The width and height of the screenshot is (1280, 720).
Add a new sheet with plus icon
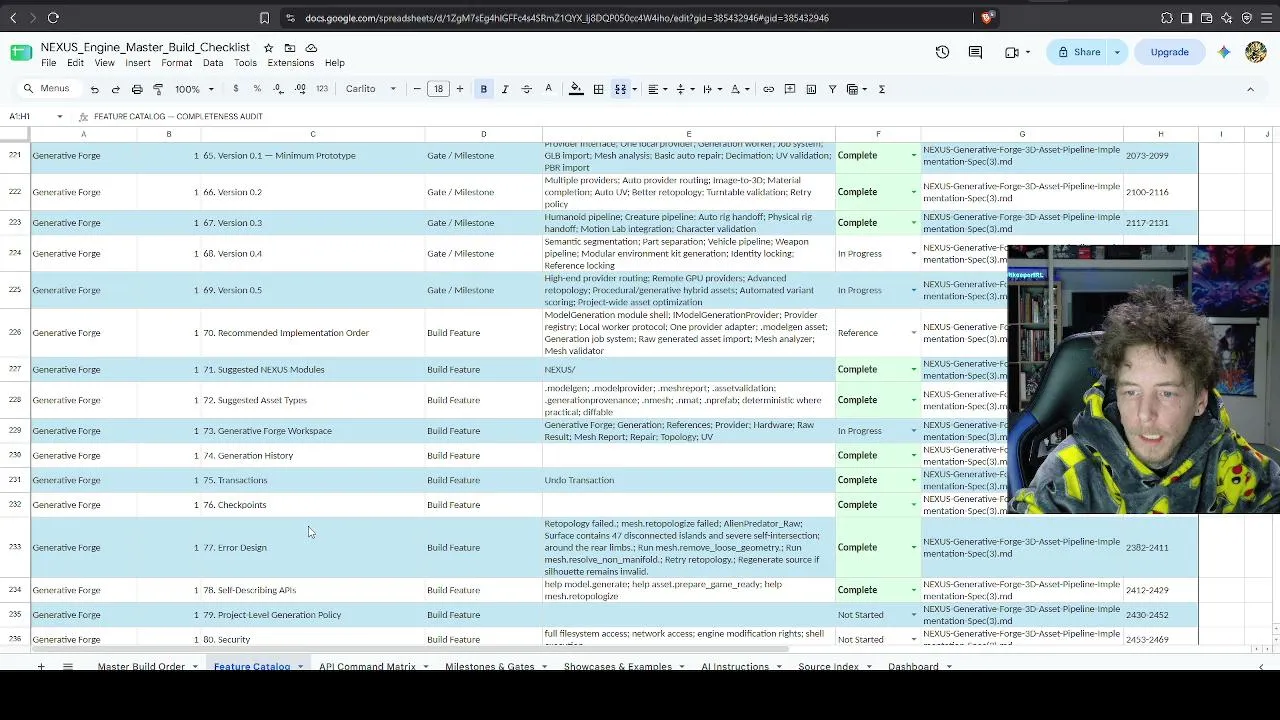click(x=41, y=666)
